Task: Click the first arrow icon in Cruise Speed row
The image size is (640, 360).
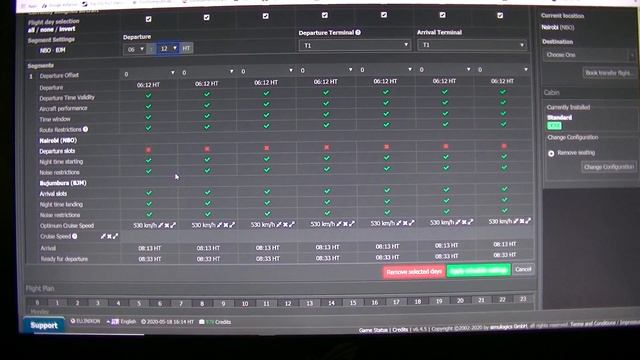Action: coord(103,236)
